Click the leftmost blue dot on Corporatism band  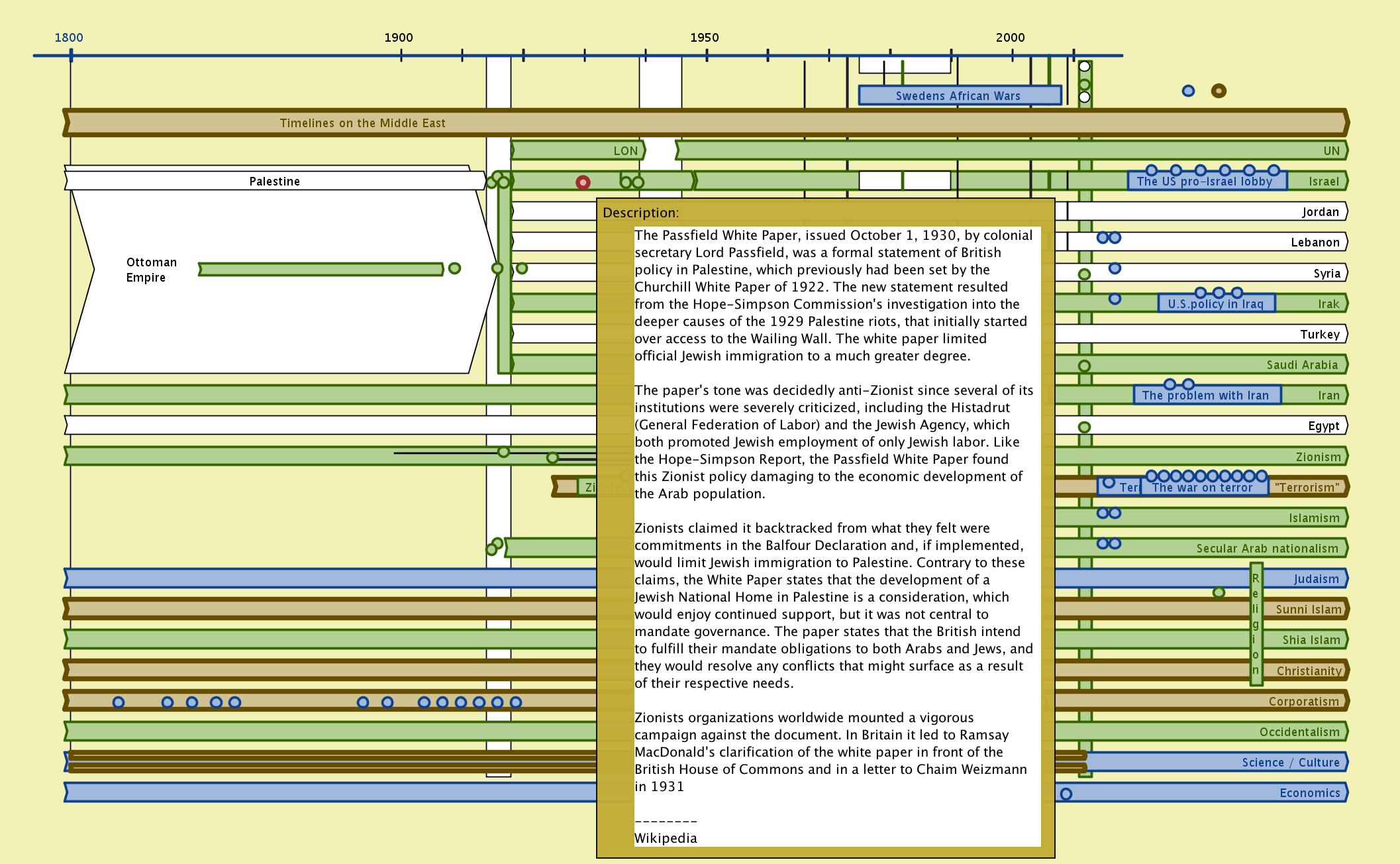click(x=119, y=702)
